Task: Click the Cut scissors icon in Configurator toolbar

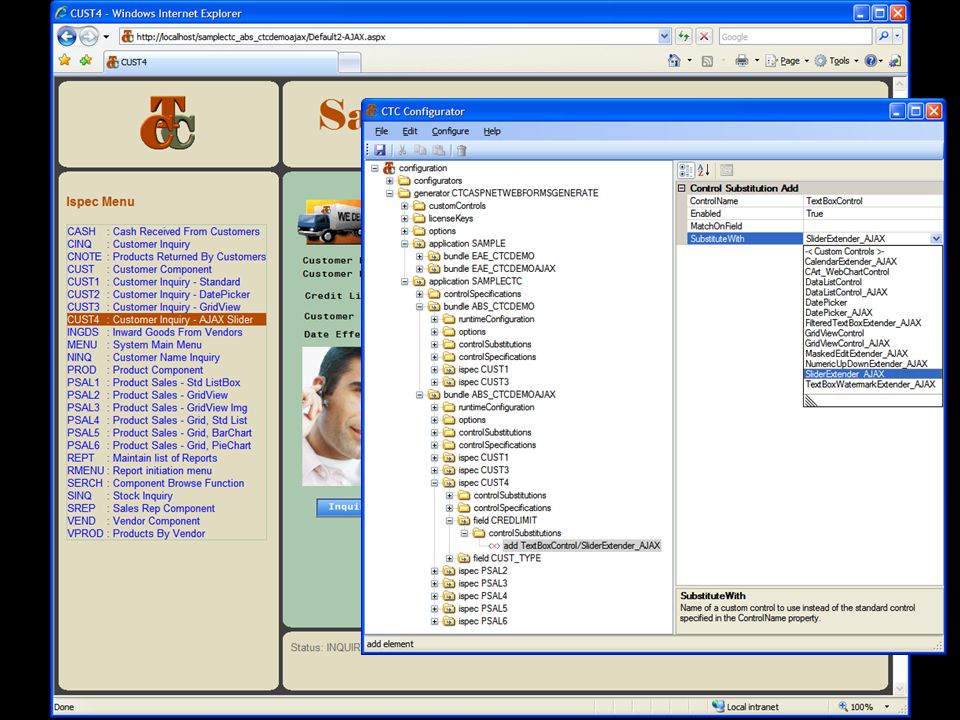Action: click(x=402, y=150)
